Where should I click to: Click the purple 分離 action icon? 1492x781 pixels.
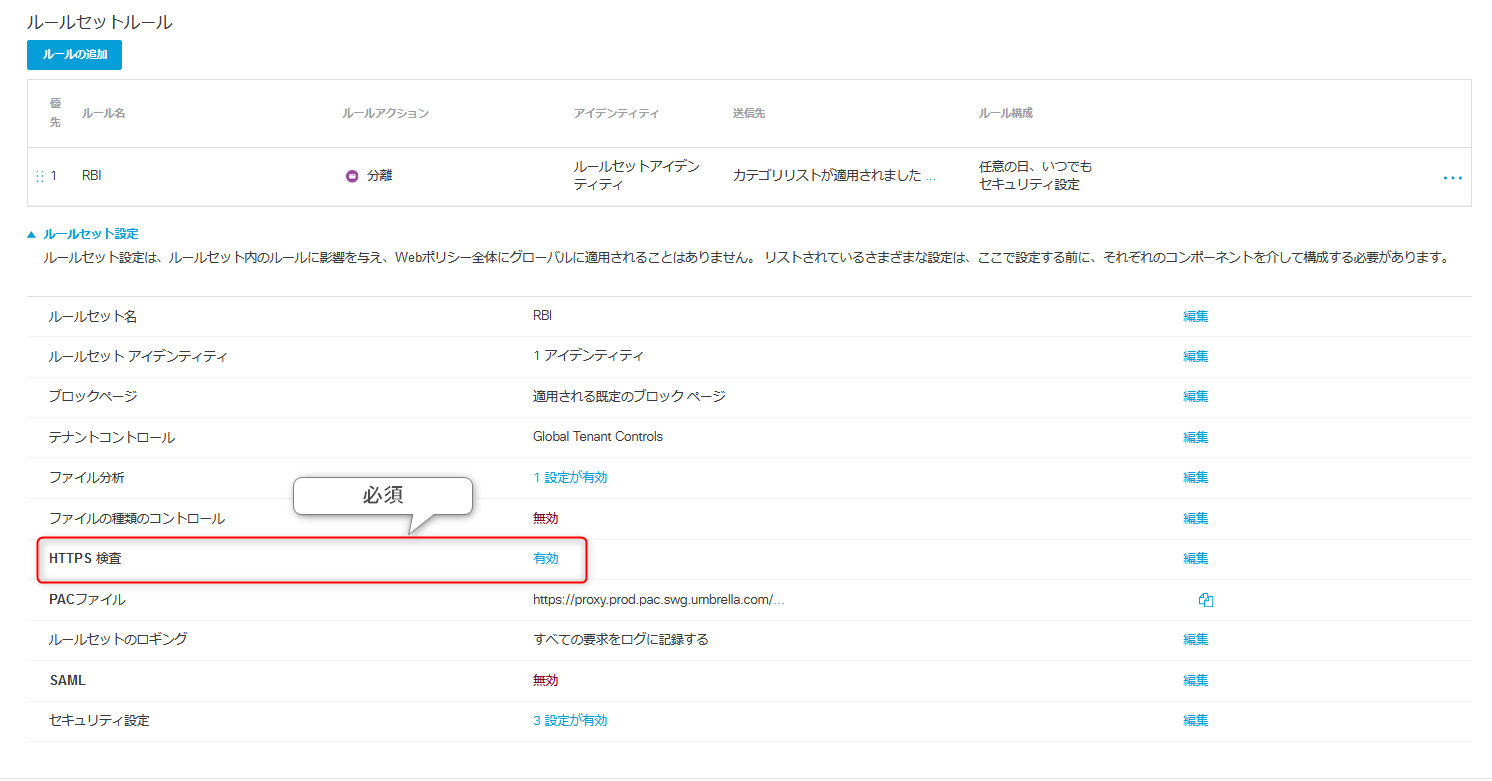click(x=352, y=176)
